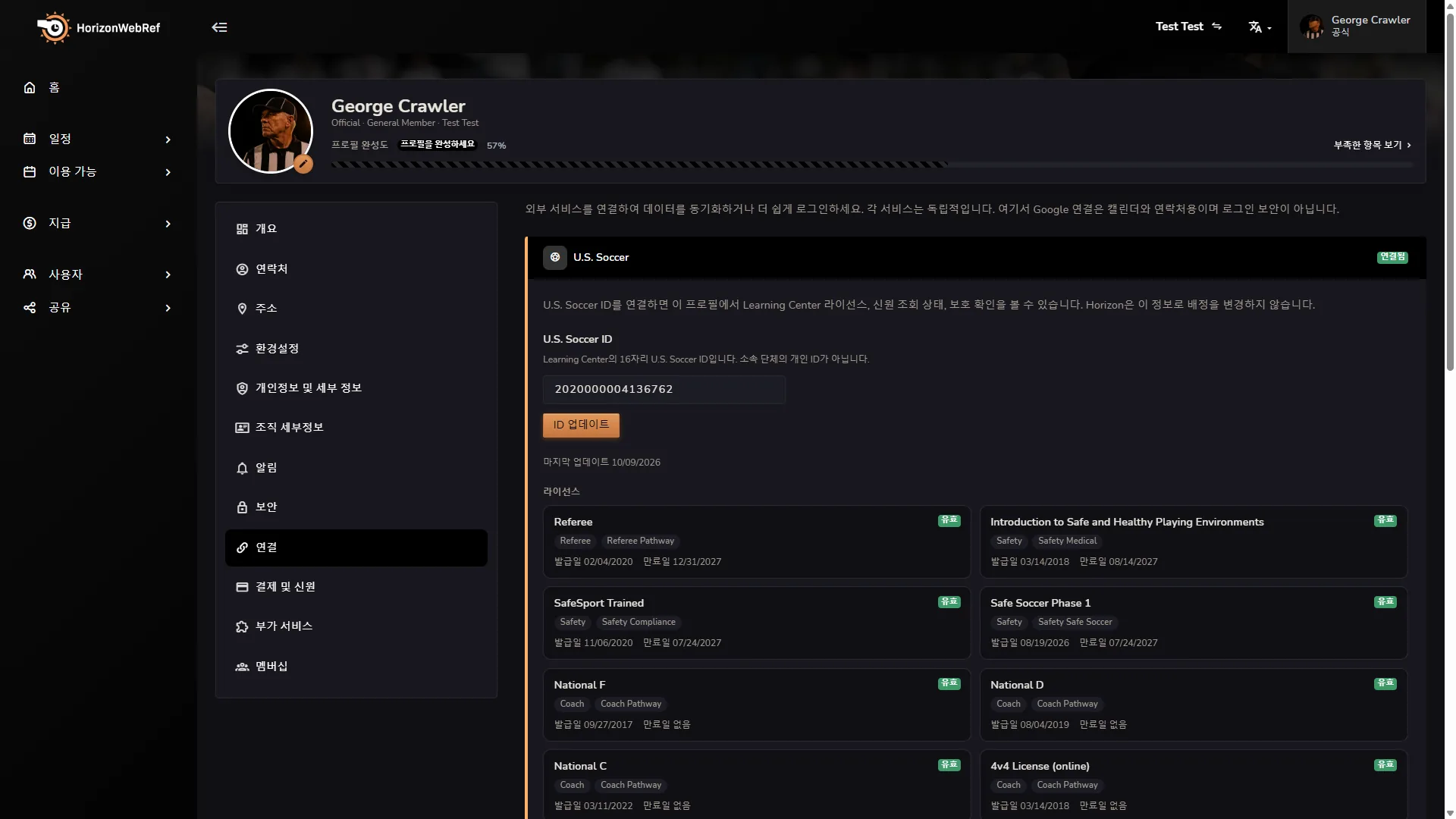Edit profile photo with pencil icon
Image resolution: width=1456 pixels, height=819 pixels.
[x=303, y=164]
